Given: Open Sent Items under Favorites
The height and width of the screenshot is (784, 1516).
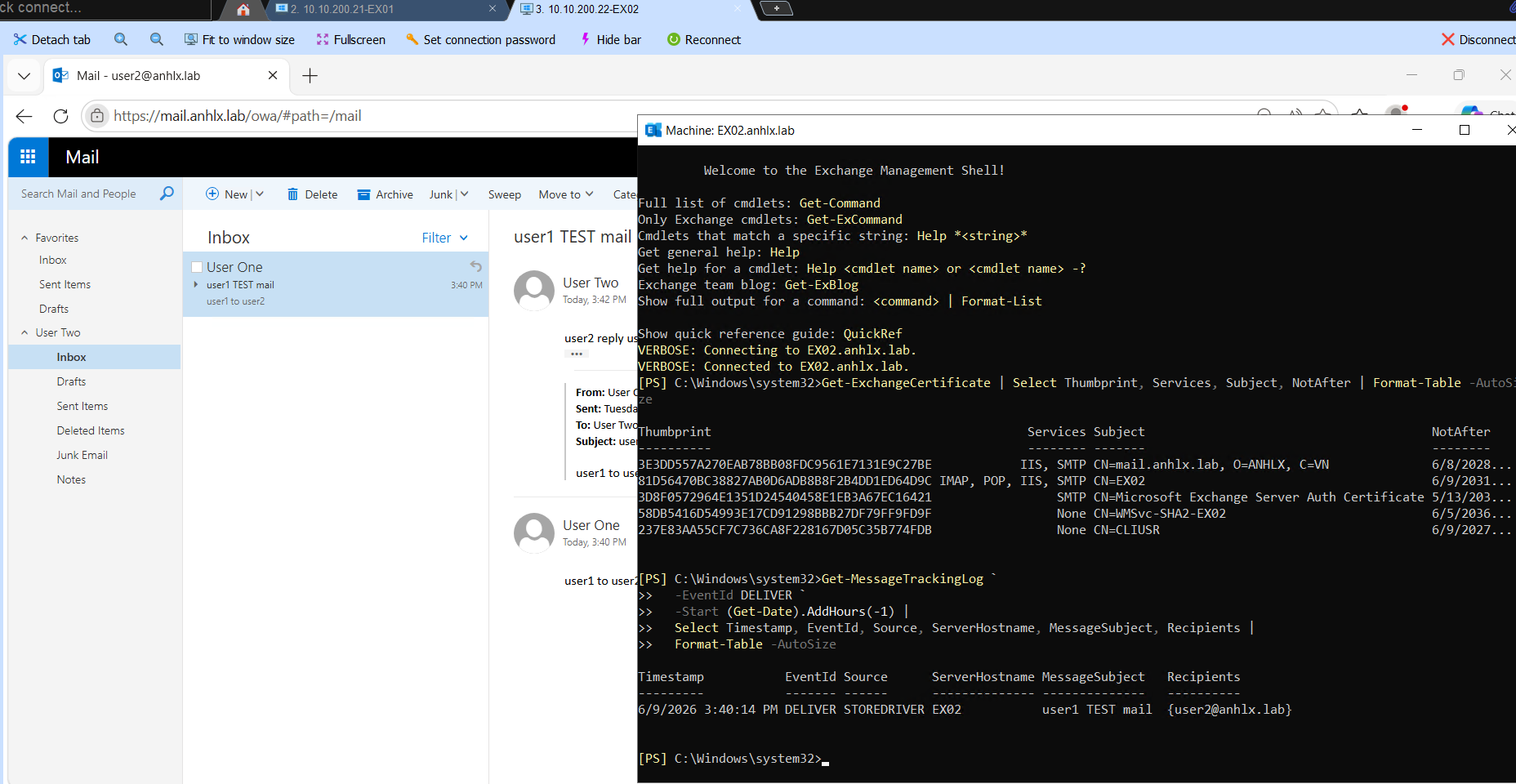Looking at the screenshot, I should [65, 284].
